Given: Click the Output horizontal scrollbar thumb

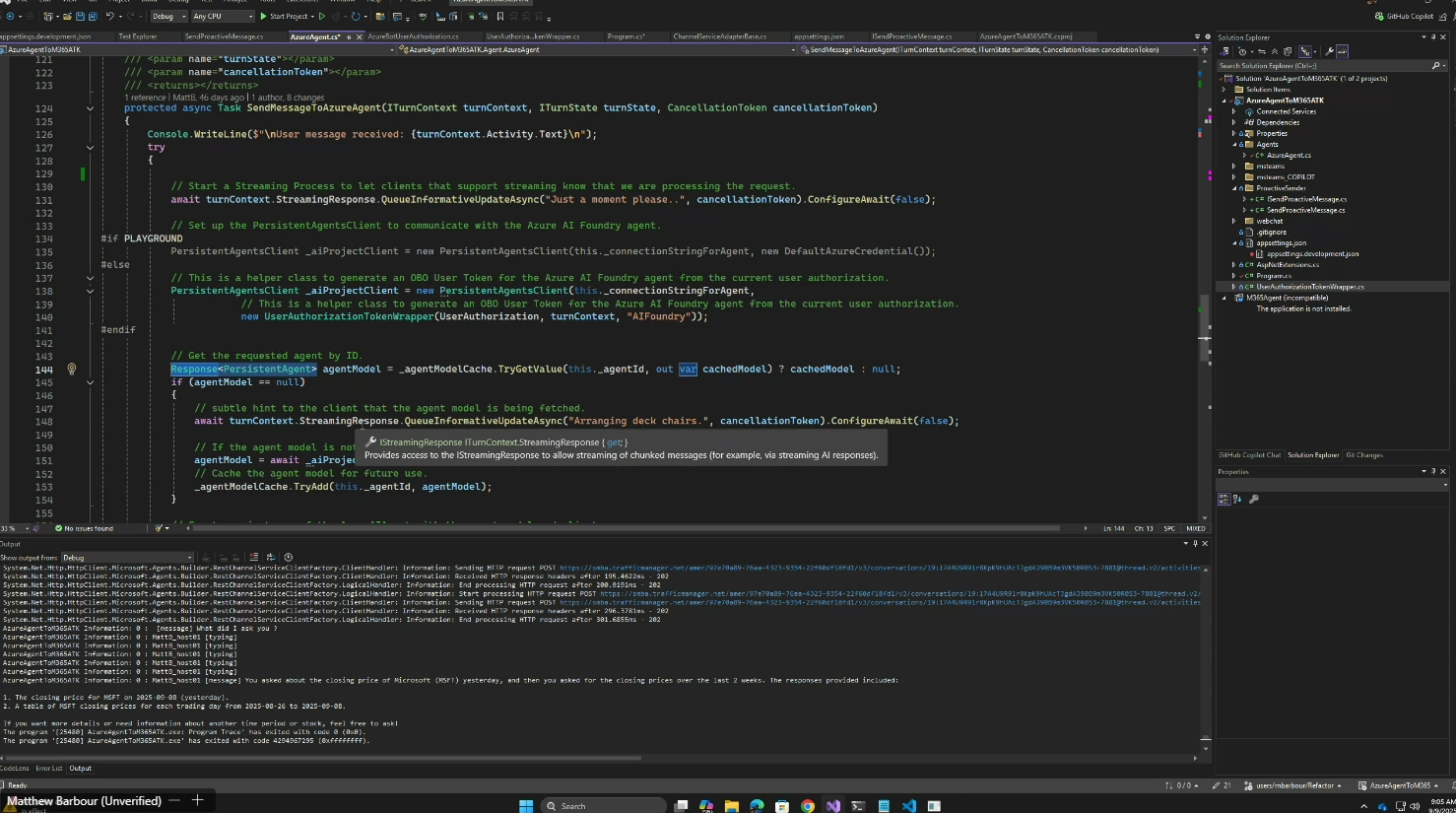Looking at the screenshot, I should (x=324, y=758).
